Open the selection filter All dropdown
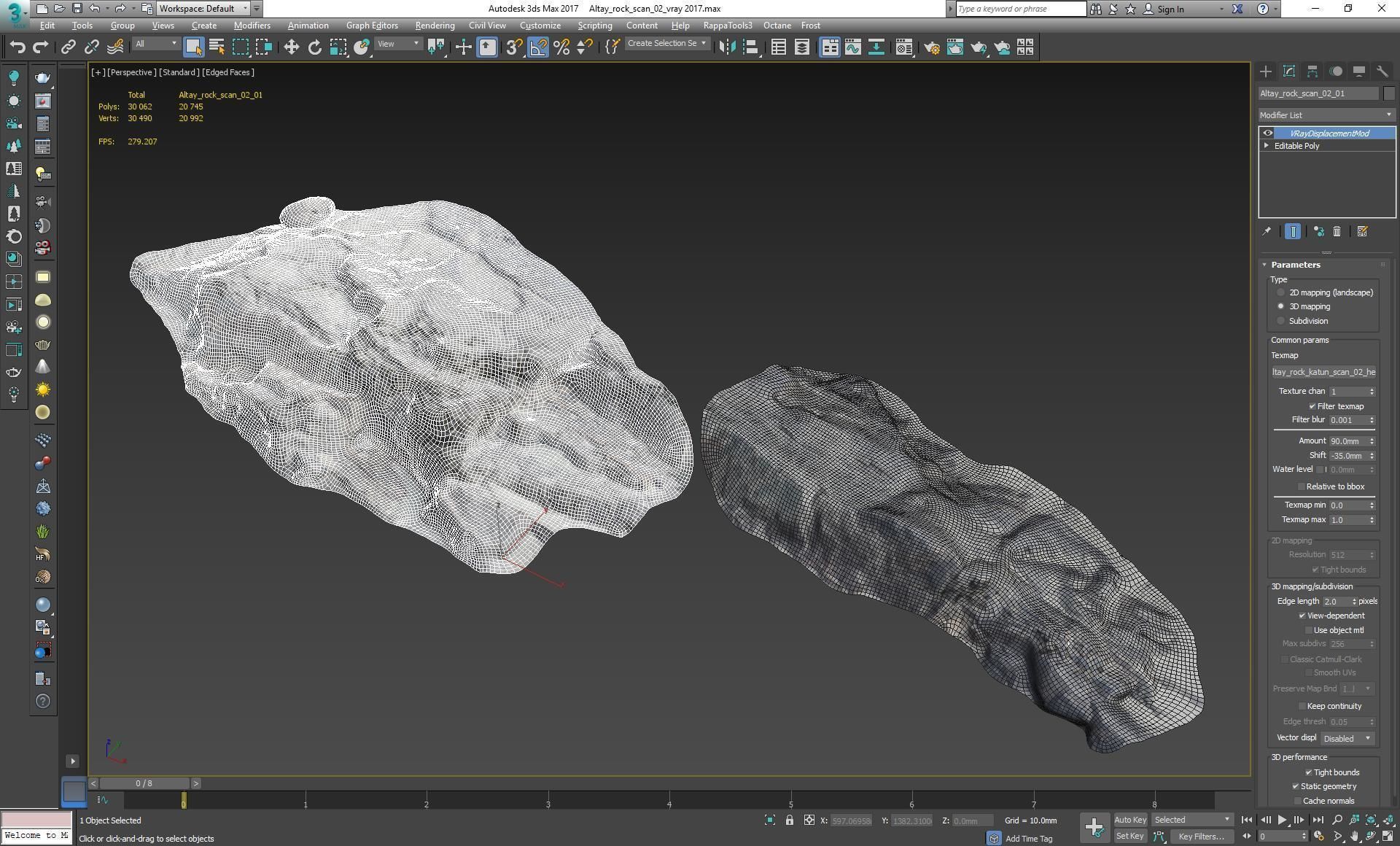 click(155, 44)
